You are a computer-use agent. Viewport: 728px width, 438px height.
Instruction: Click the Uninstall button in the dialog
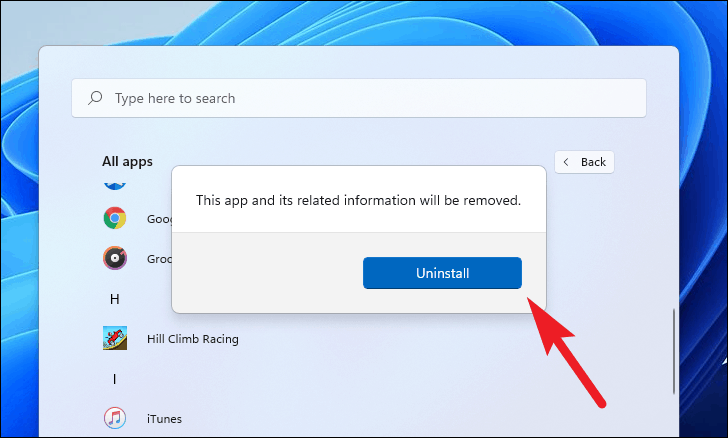(442, 273)
